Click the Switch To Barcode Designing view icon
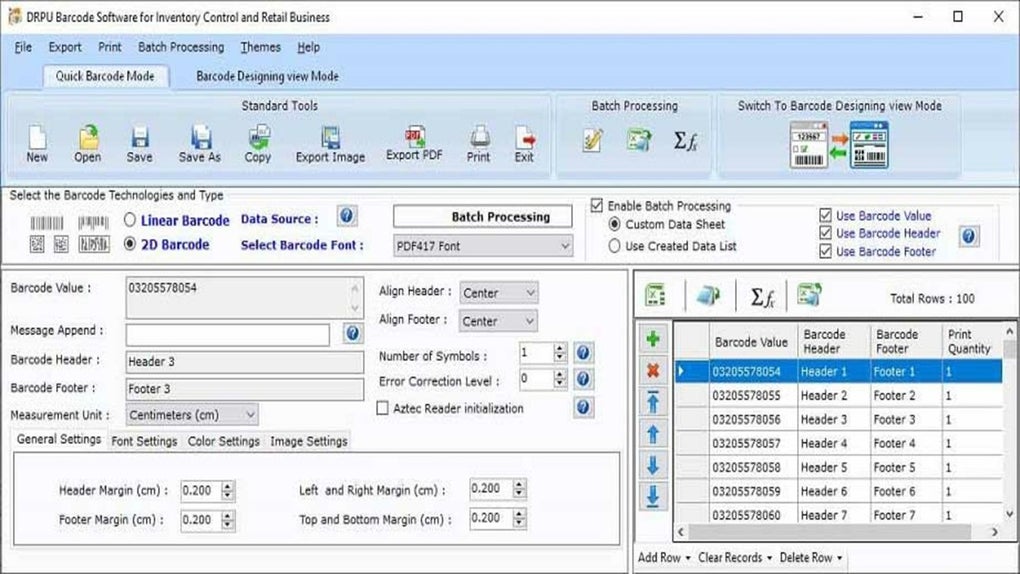 [839, 145]
